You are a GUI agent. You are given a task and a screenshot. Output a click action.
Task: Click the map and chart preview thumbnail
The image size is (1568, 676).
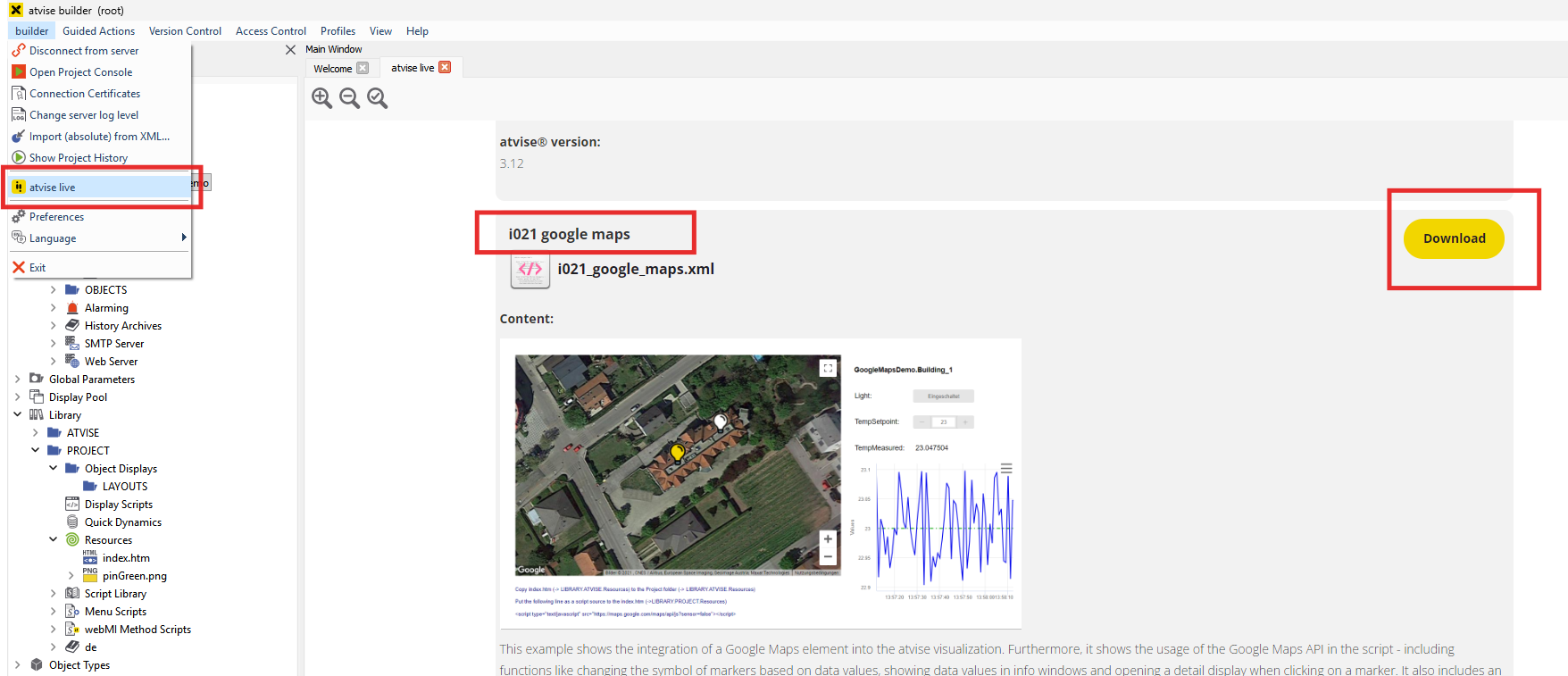(x=760, y=483)
